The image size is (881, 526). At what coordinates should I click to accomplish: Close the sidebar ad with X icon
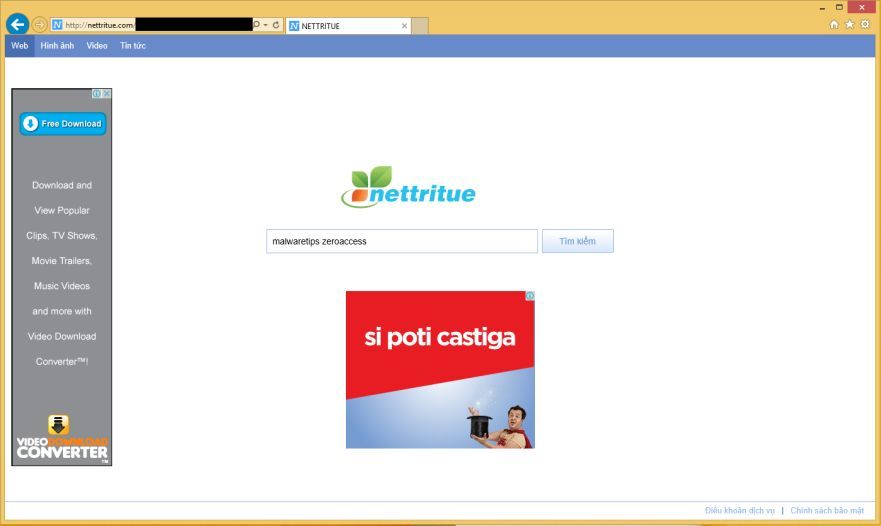coord(107,94)
